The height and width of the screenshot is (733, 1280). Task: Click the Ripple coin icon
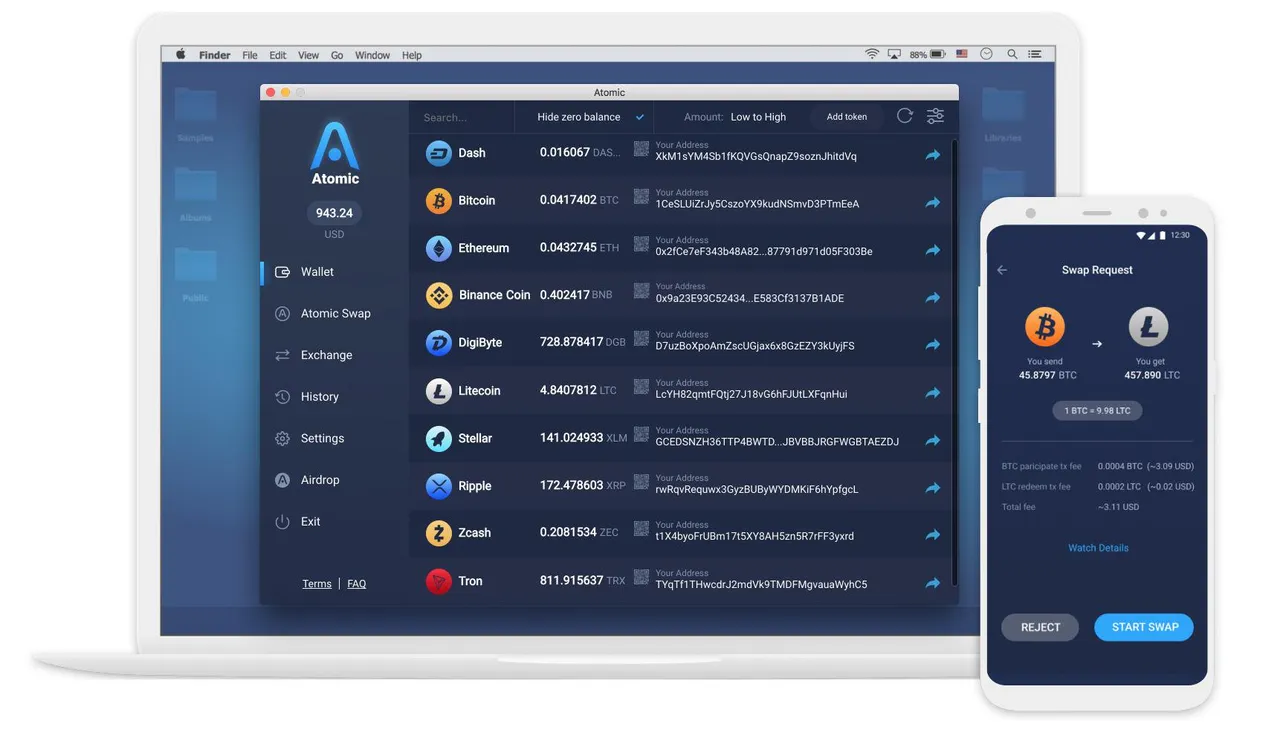(x=439, y=486)
